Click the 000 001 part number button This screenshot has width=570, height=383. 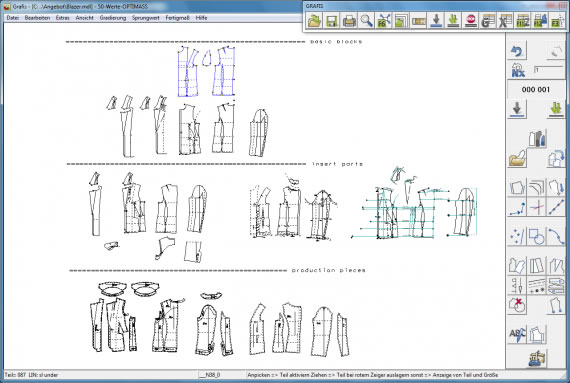[535, 90]
